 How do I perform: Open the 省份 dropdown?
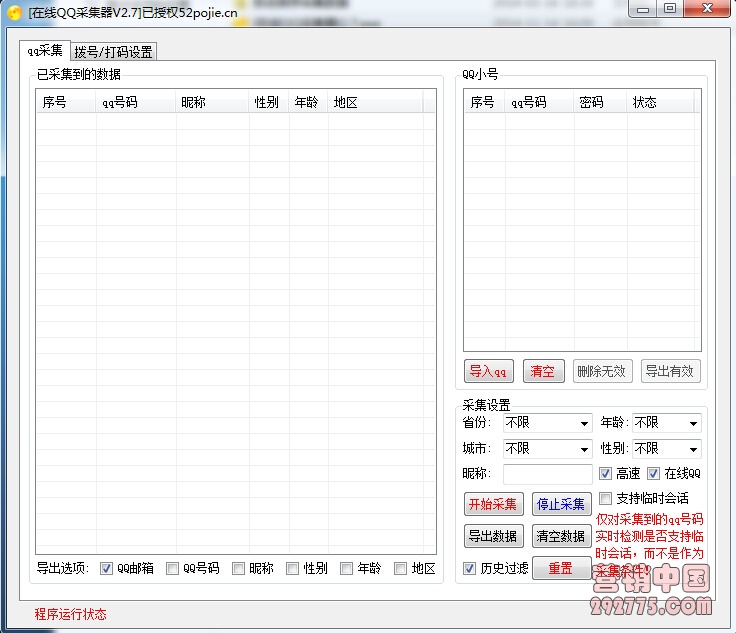click(547, 423)
